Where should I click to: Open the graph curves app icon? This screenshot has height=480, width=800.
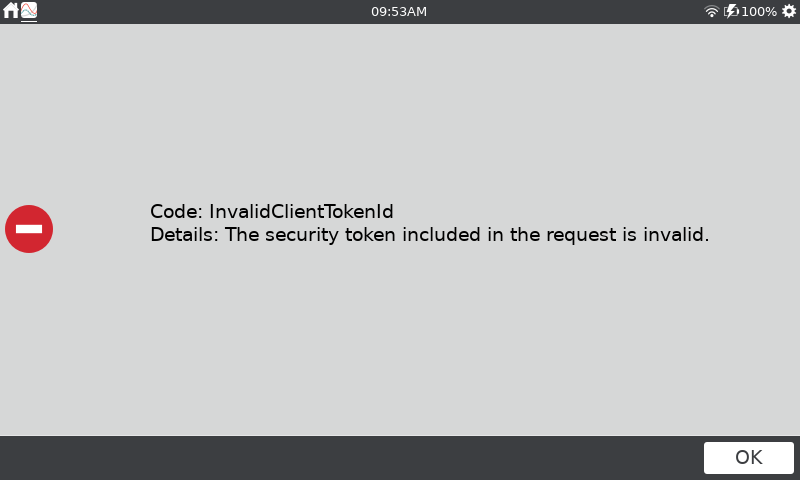[29, 10]
